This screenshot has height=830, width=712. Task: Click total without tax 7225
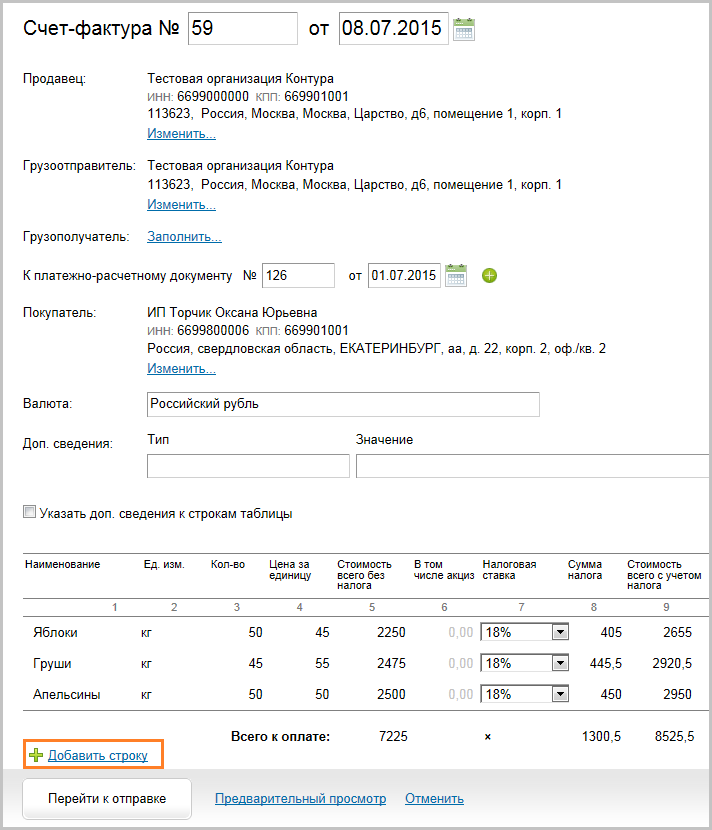(393, 736)
